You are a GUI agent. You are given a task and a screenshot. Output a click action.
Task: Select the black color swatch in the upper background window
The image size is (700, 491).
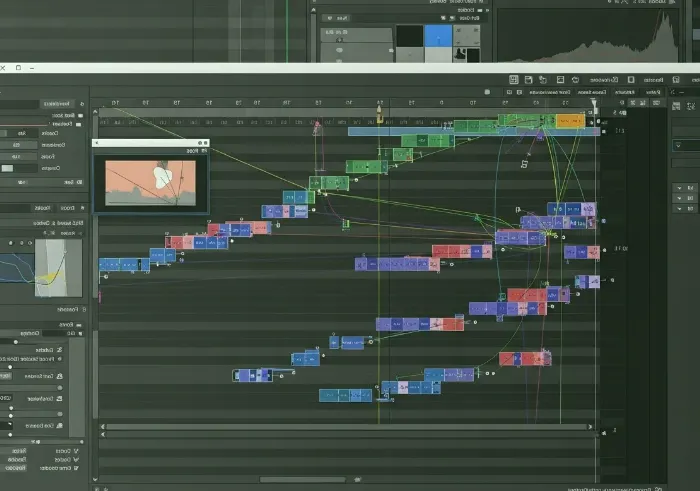[x=409, y=36]
